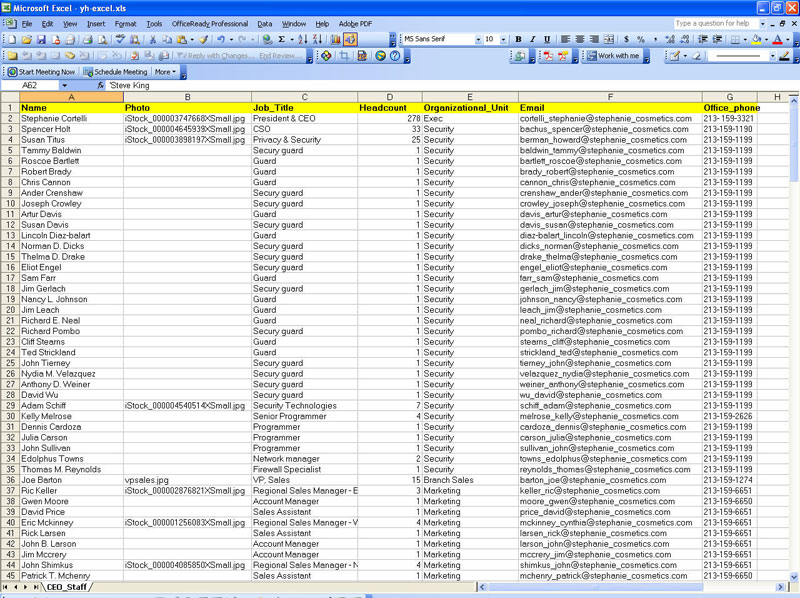Viewport: 800px width, 598px height.
Task: Click the crop tool icon
Action: pos(344,56)
